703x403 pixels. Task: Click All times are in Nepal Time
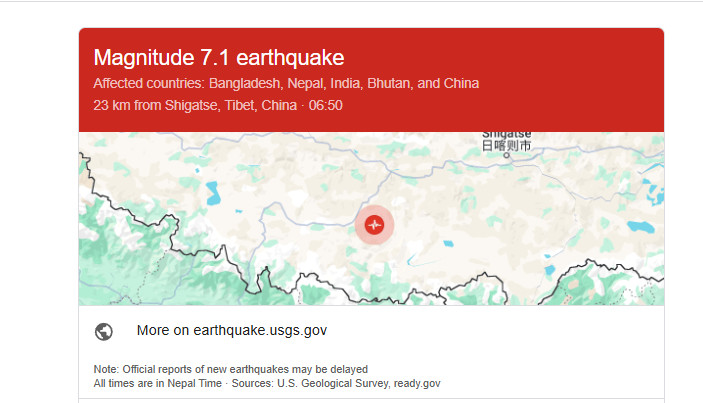[157, 384]
